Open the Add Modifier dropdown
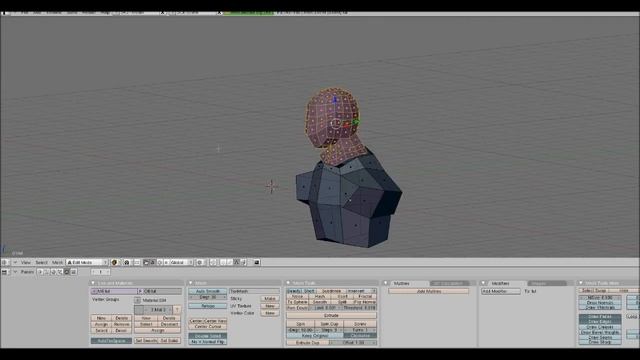The height and width of the screenshot is (360, 640). pos(501,291)
